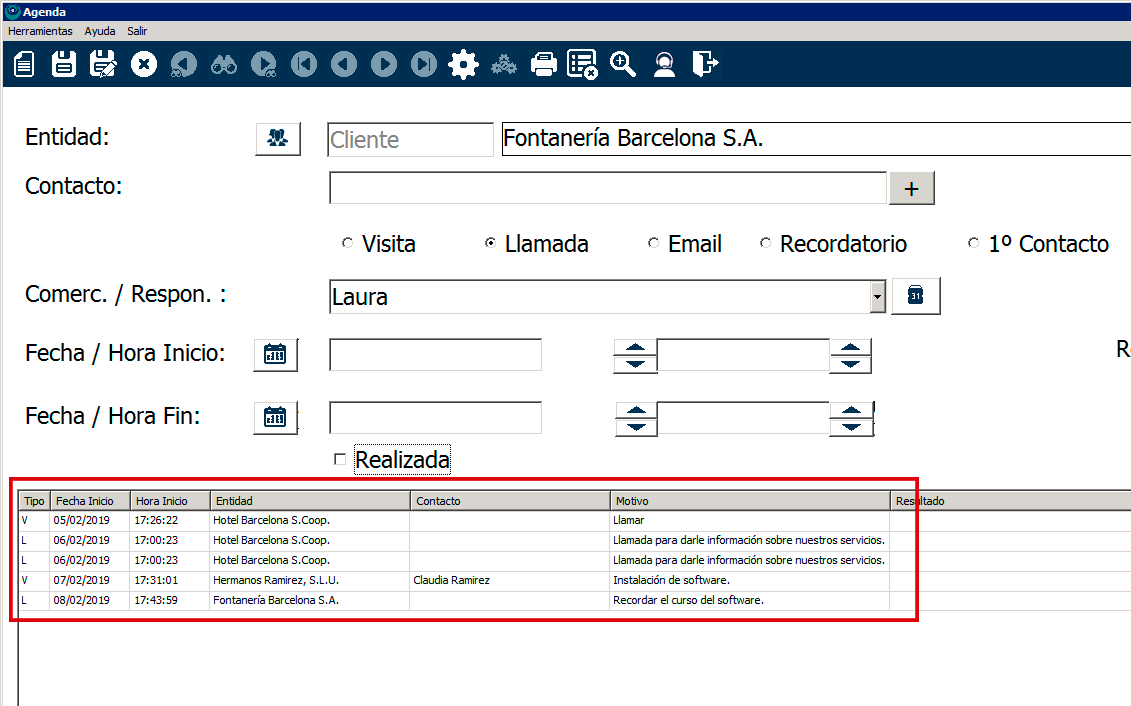Save the record with the floppy disk icon
The image size is (1131, 706).
pos(64,65)
